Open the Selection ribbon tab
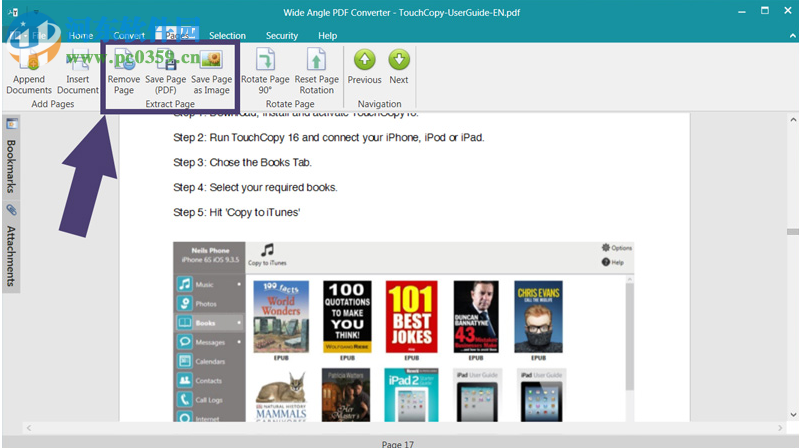Viewport: 799px width, 448px height. pos(227,36)
